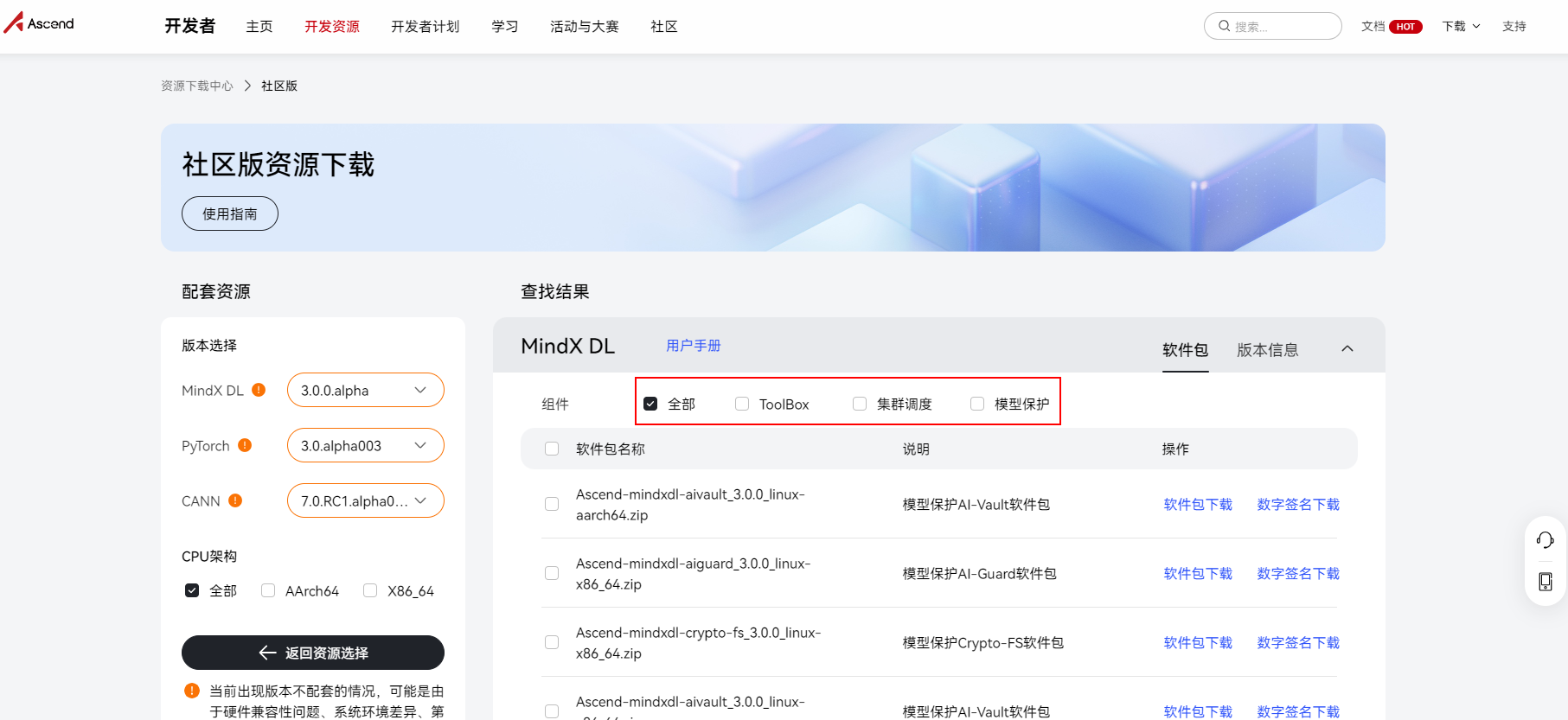This screenshot has height=720, width=1568.
Task: Click 软件包下载 for crypto-fs package
Action: [1198, 642]
